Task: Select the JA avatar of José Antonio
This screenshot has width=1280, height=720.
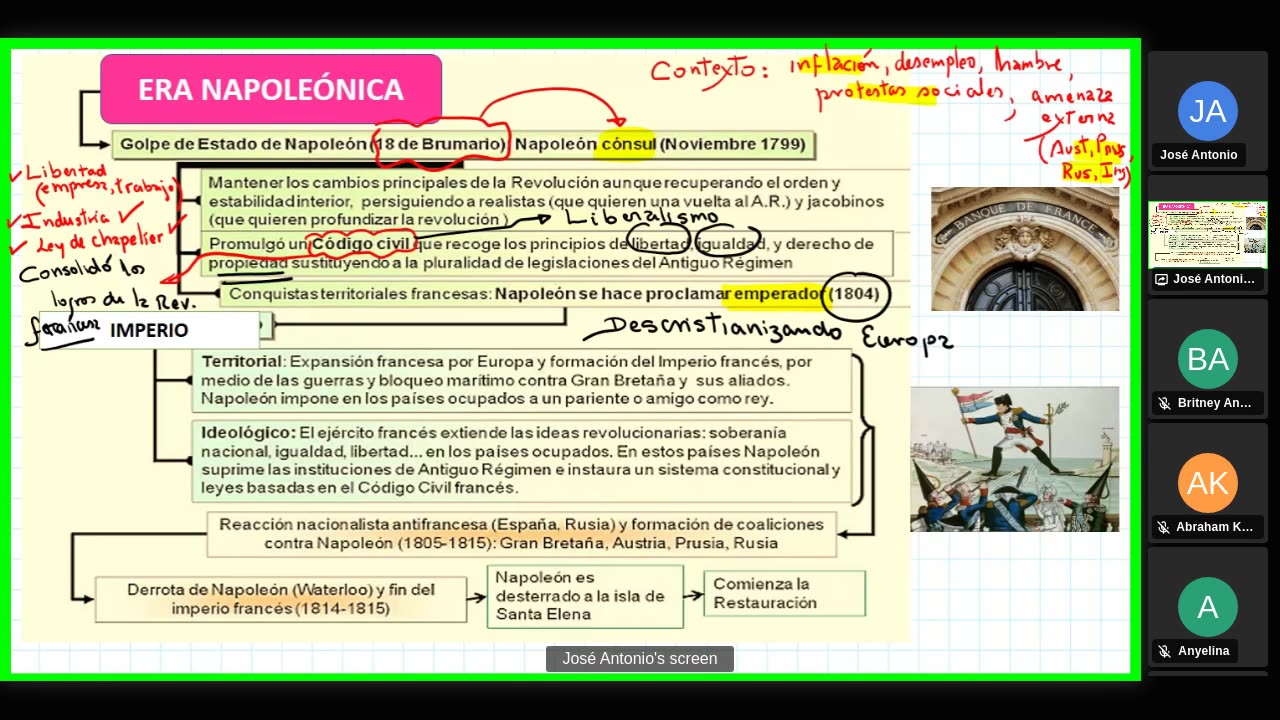Action: pos(1207,111)
